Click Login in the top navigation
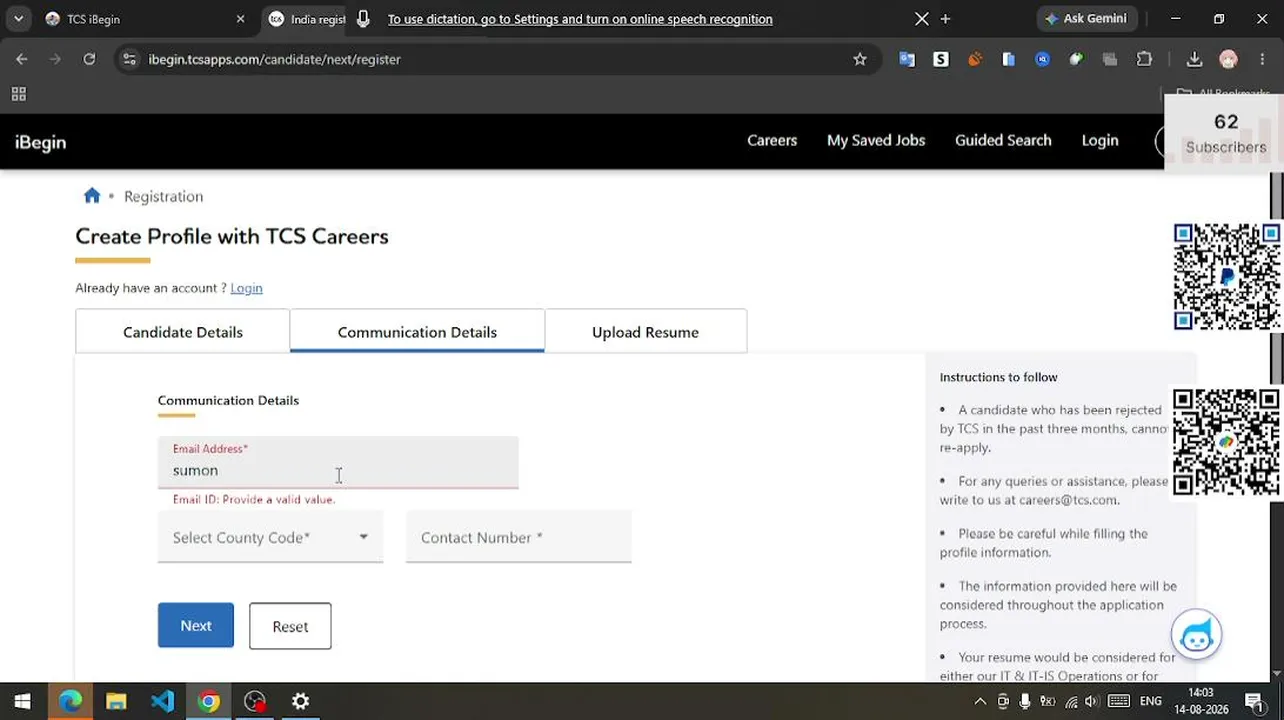Screen dimensions: 1284x720 pos(1100,140)
